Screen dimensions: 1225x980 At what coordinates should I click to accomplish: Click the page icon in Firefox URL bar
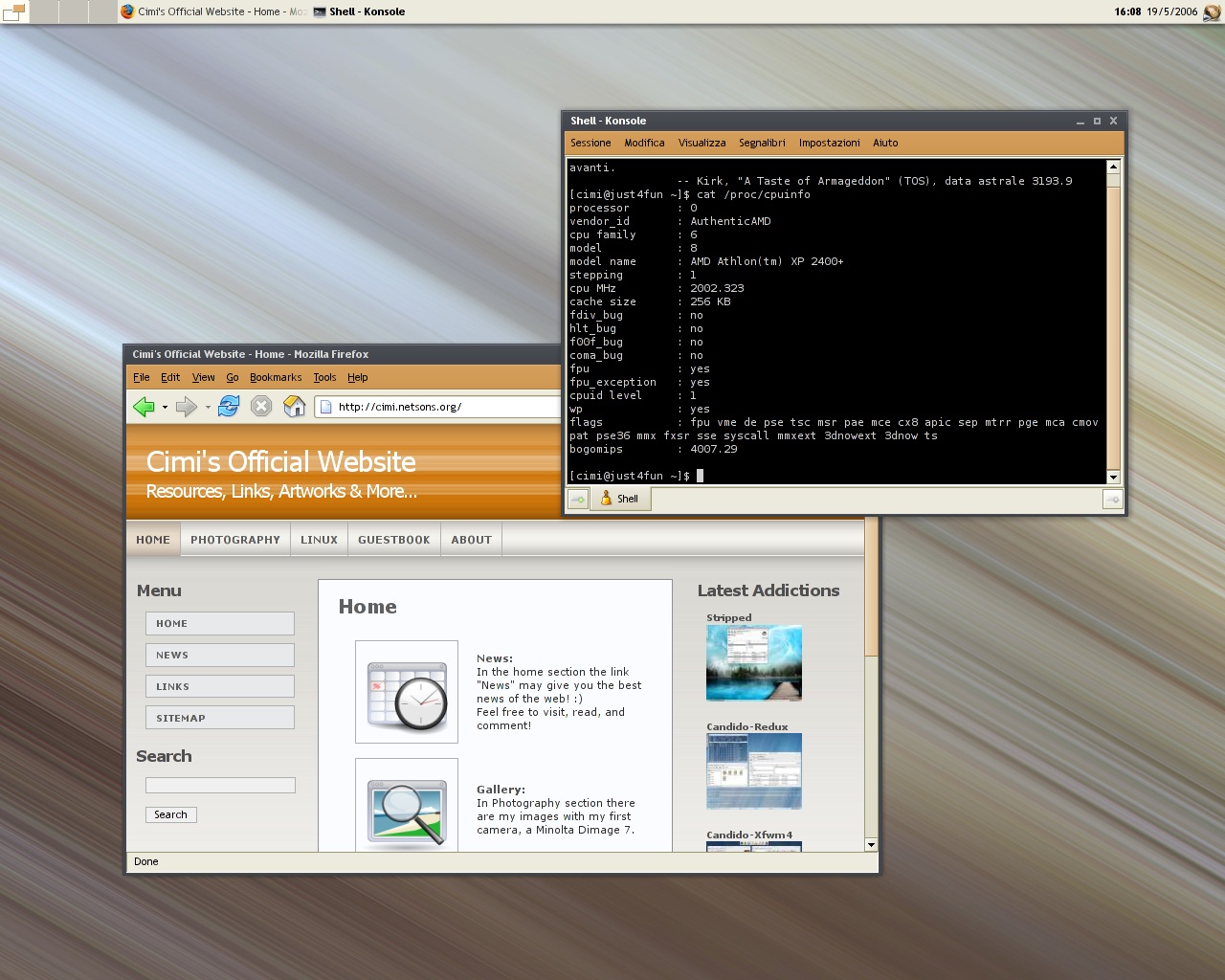tap(326, 407)
